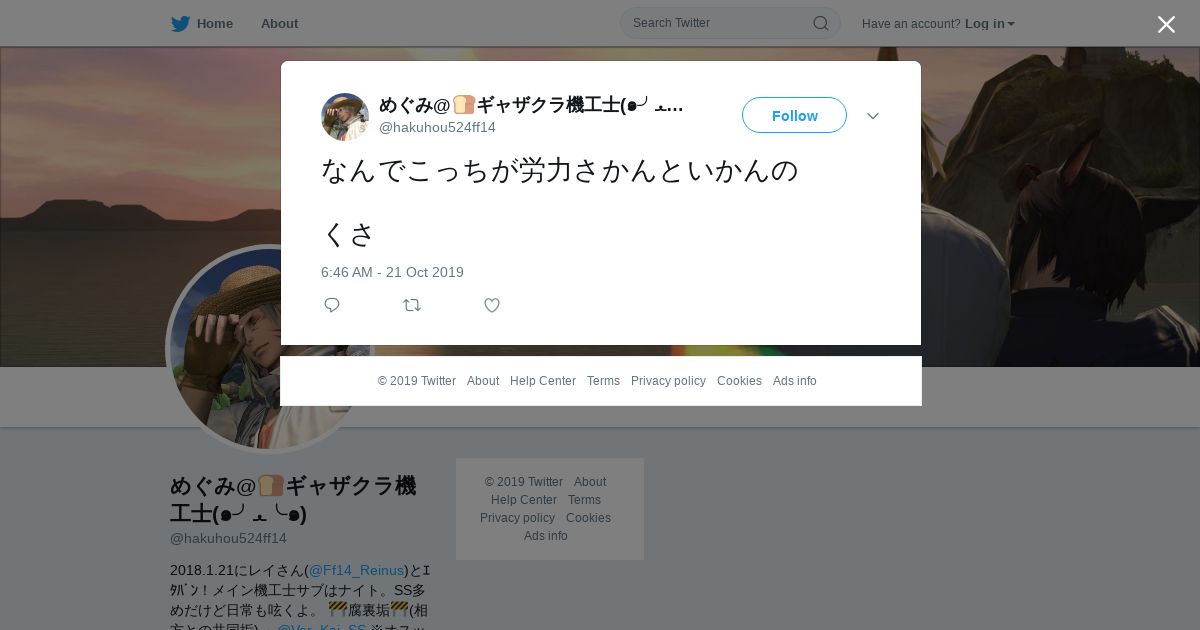The height and width of the screenshot is (630, 1200).
Task: Like the tweet with the heart icon
Action: [492, 305]
